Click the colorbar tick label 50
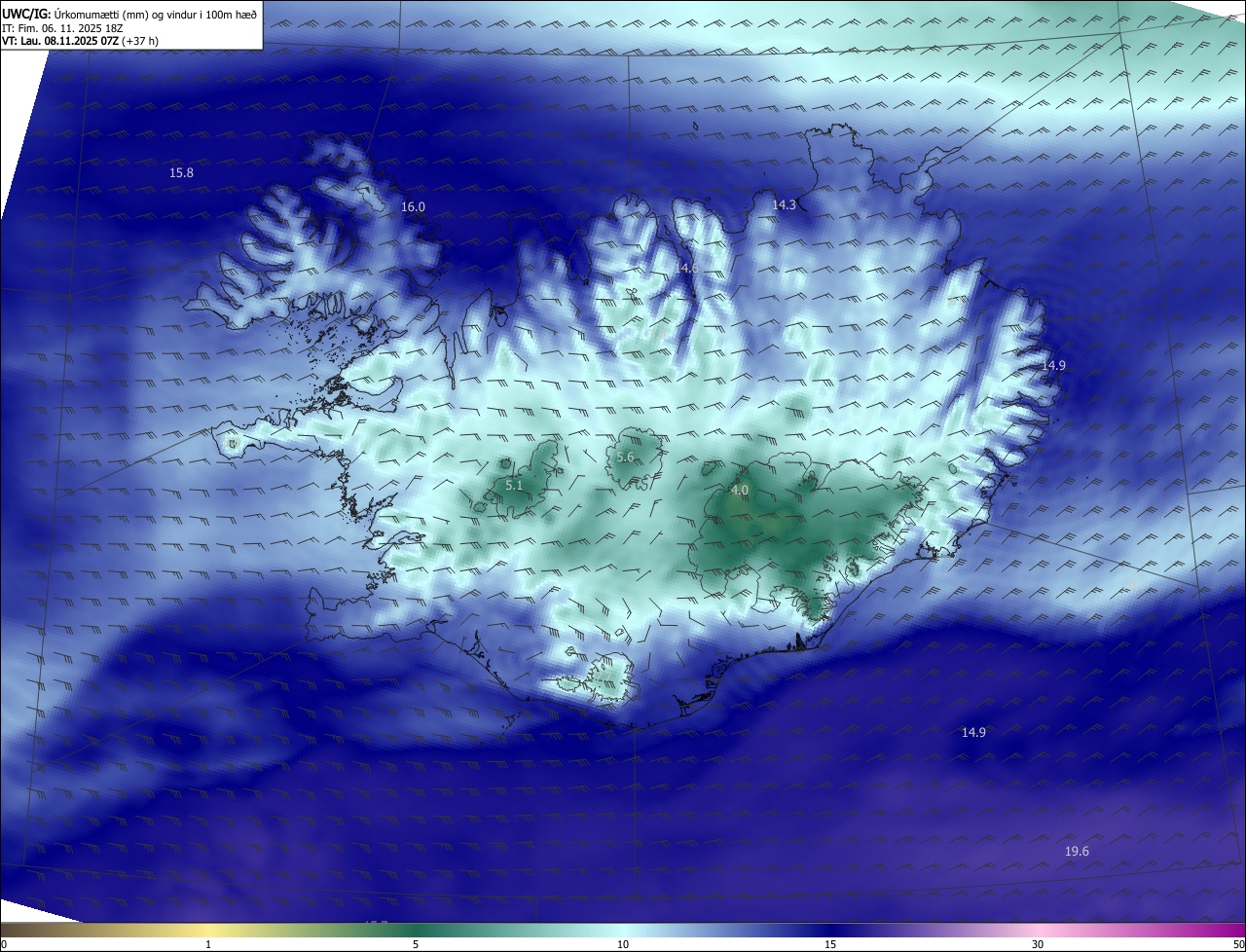The height and width of the screenshot is (952, 1246). point(1238,944)
